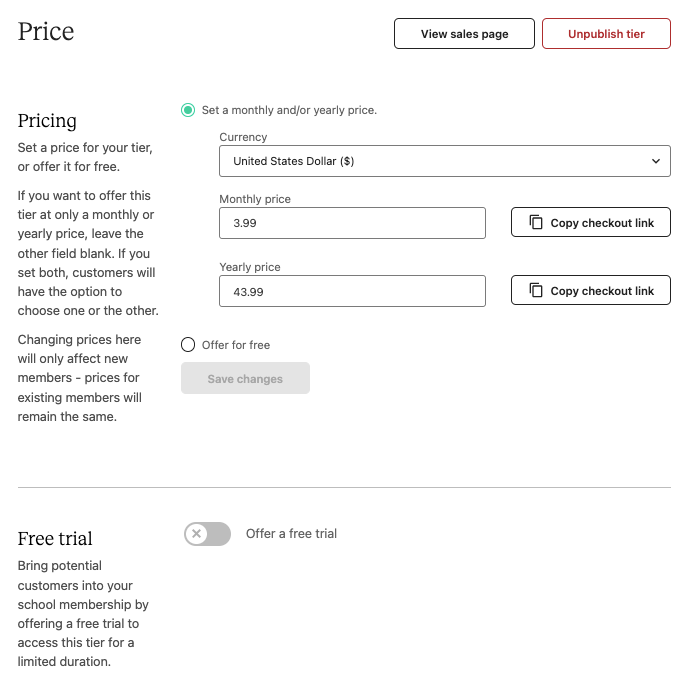Click the "Offer a free trial" label text

[x=291, y=534]
